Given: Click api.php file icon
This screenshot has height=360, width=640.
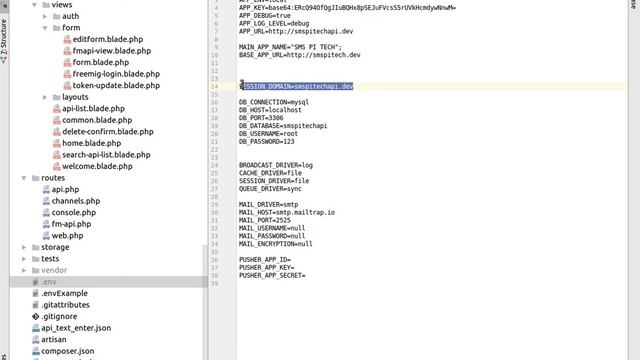Looking at the screenshot, I should pyautogui.click(x=46, y=189).
